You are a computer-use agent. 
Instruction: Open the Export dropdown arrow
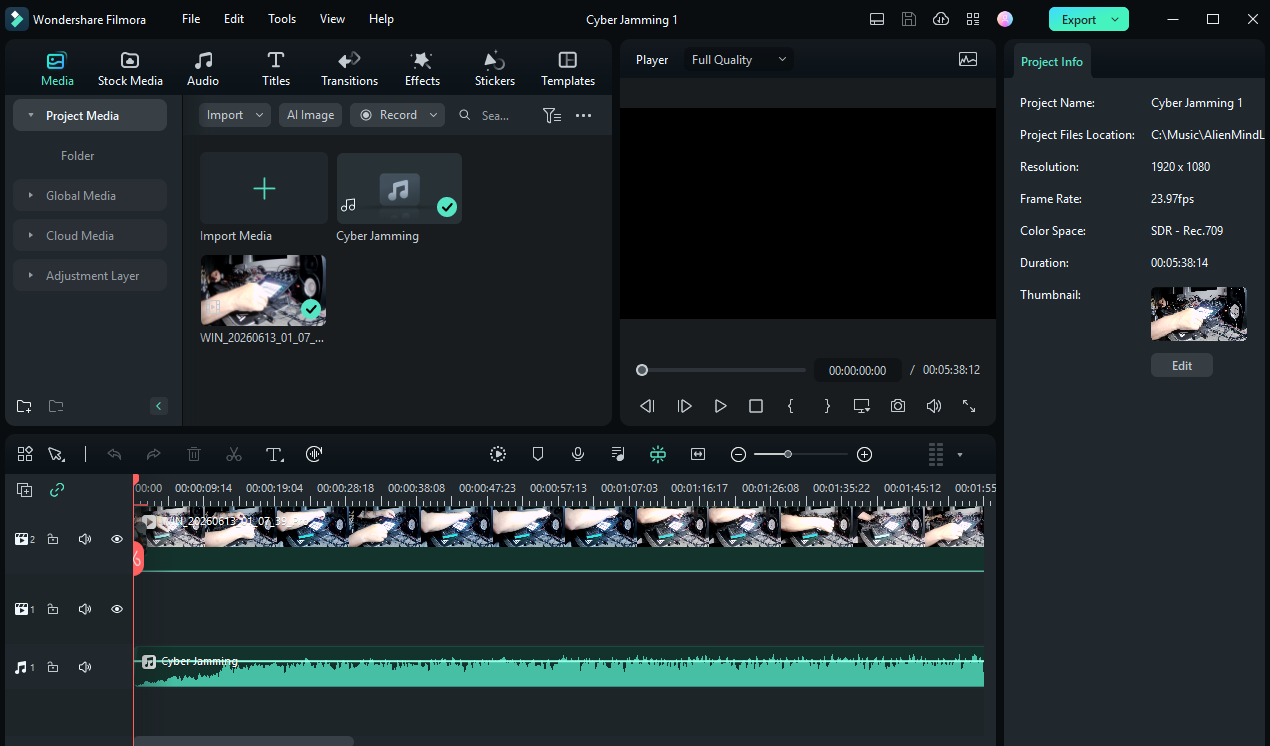(1115, 19)
